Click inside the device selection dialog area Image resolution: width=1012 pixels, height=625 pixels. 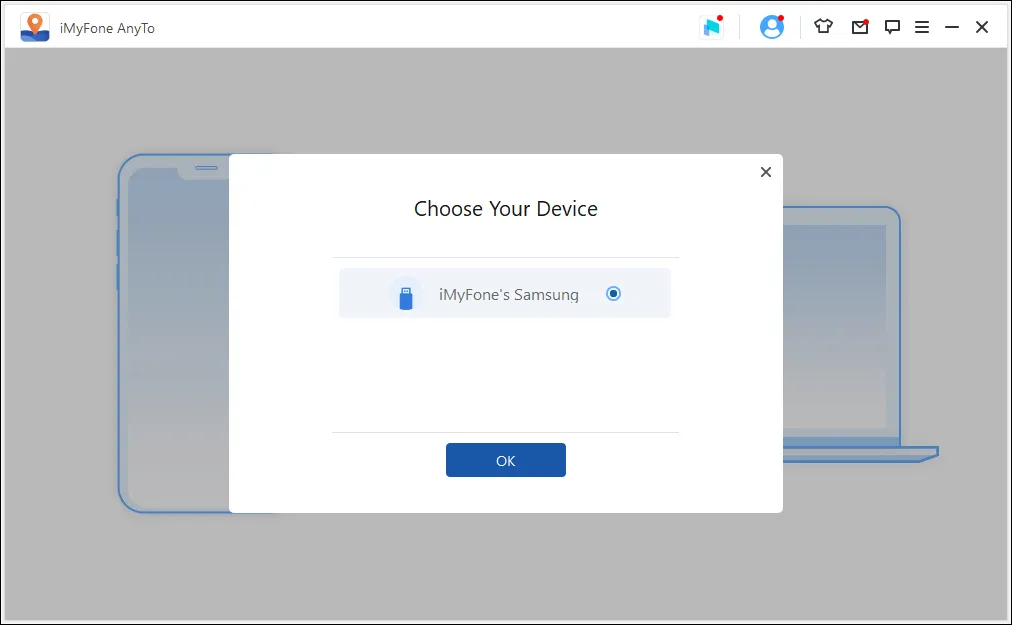point(505,380)
